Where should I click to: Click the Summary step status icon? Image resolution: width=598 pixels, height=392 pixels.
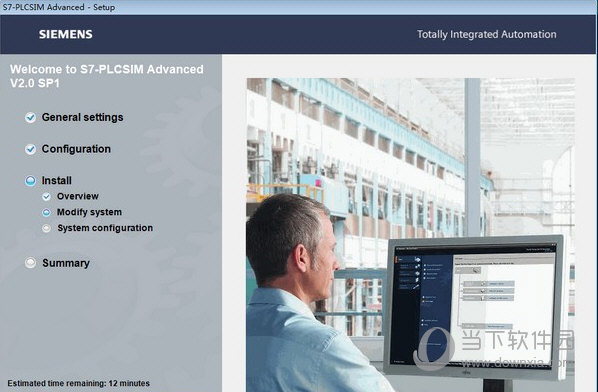[31, 263]
